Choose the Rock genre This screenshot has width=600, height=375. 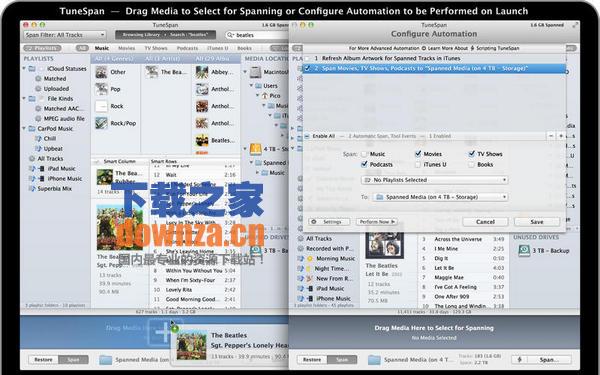(117, 106)
